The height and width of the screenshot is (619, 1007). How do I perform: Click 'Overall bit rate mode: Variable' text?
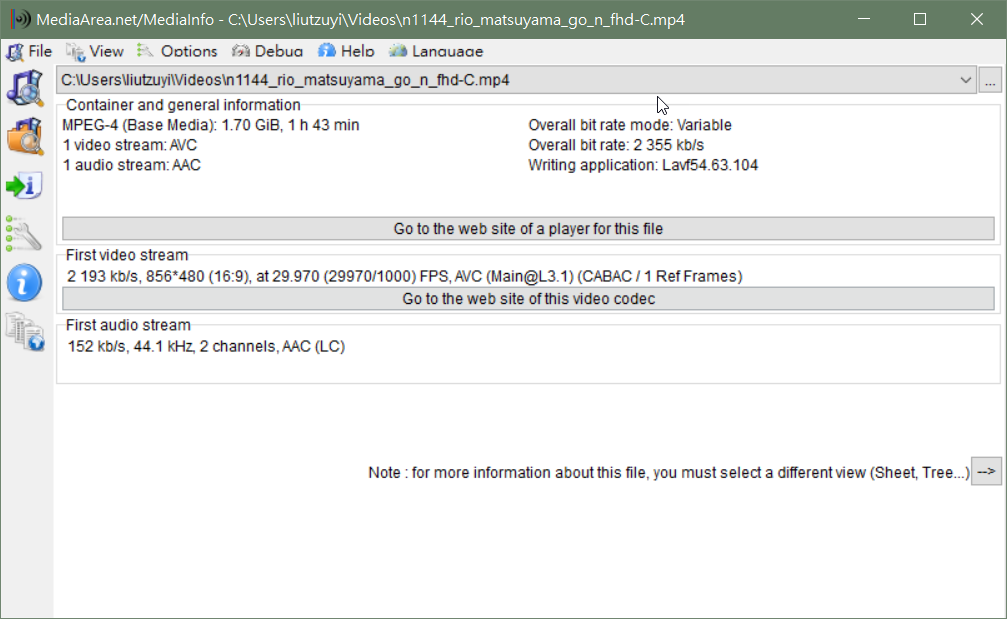click(x=630, y=125)
